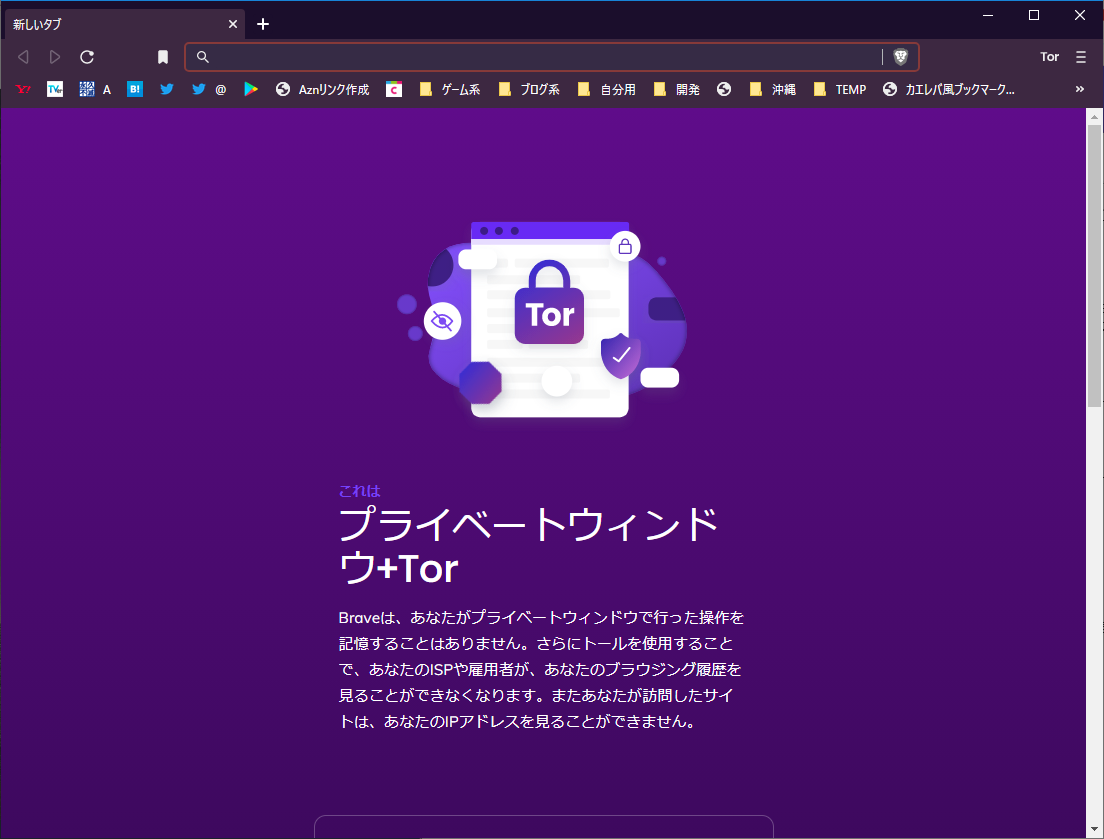Open the Yahoo! JAPAN bookmark
1104x839 pixels.
(x=23, y=89)
